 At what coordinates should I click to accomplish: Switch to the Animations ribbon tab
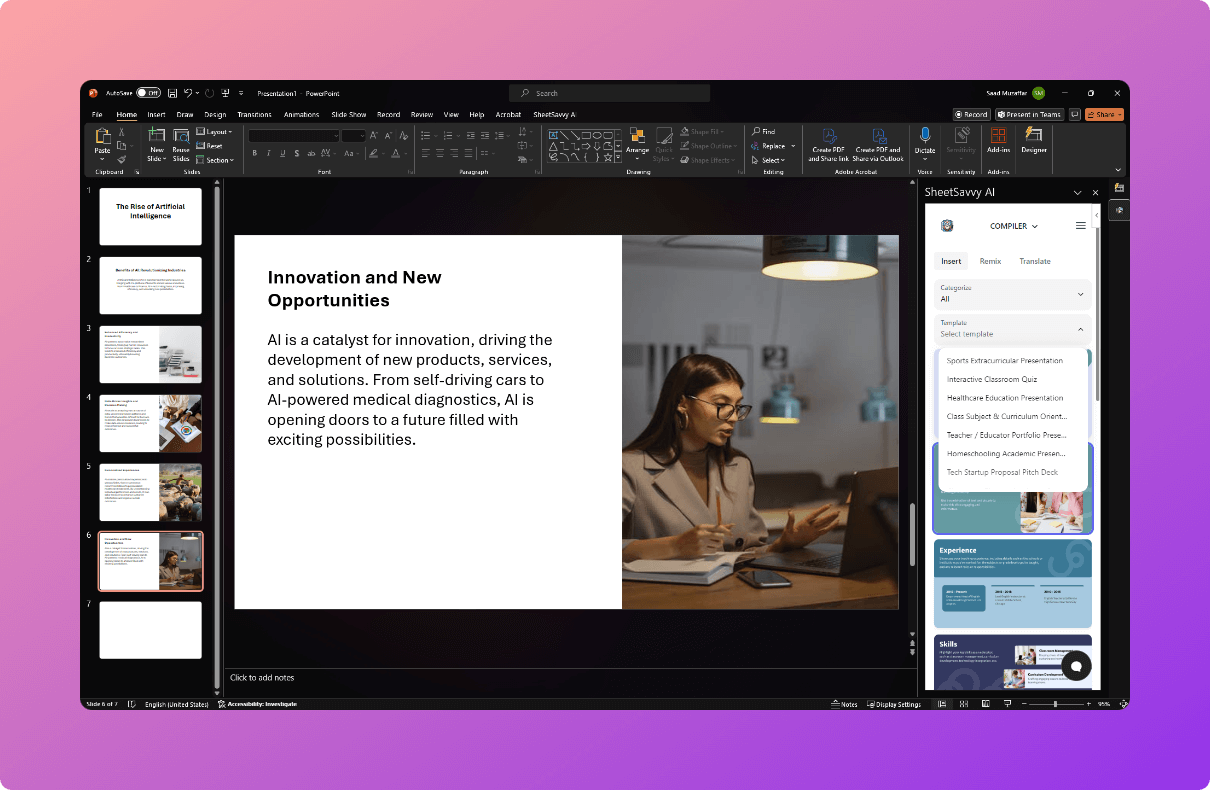point(302,114)
